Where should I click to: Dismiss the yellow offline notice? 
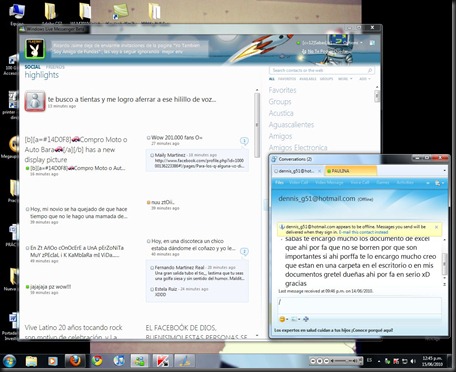pos(436,227)
